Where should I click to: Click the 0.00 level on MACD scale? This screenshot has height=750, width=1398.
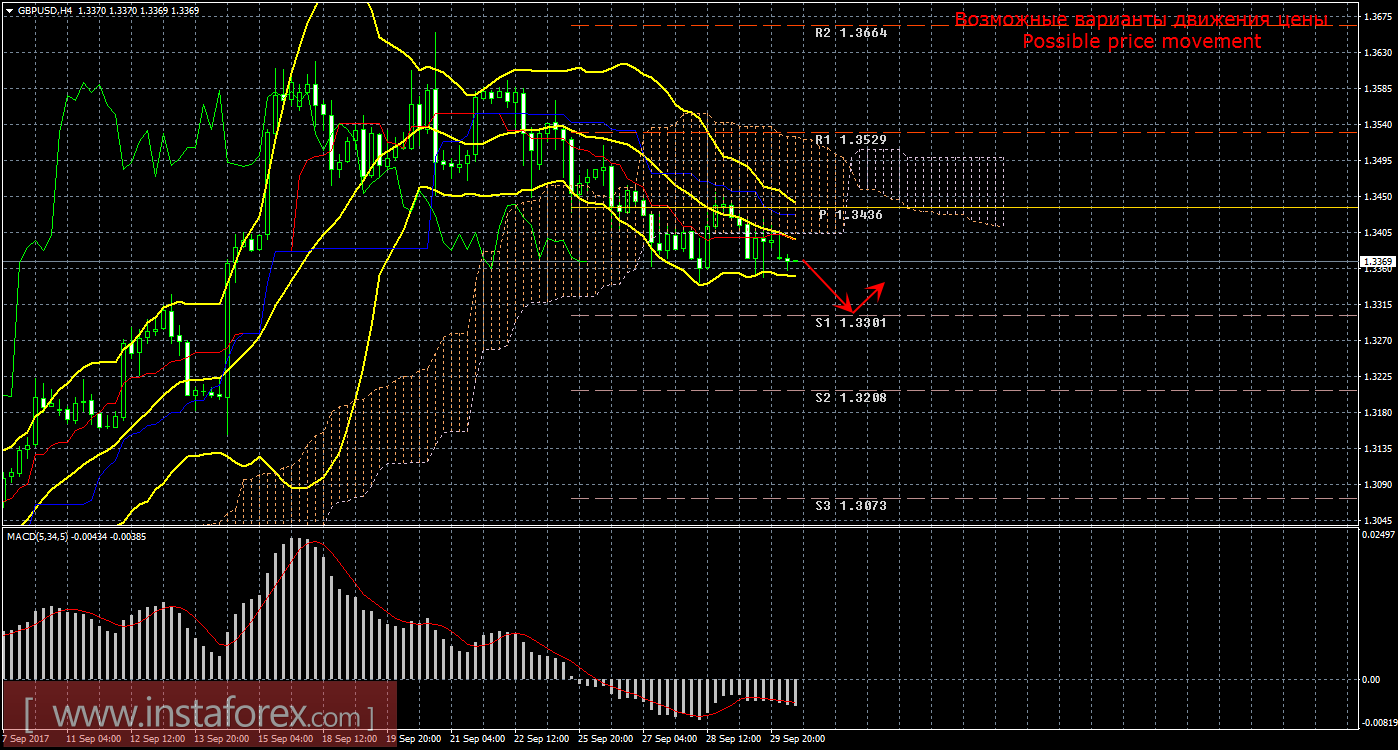[1374, 680]
